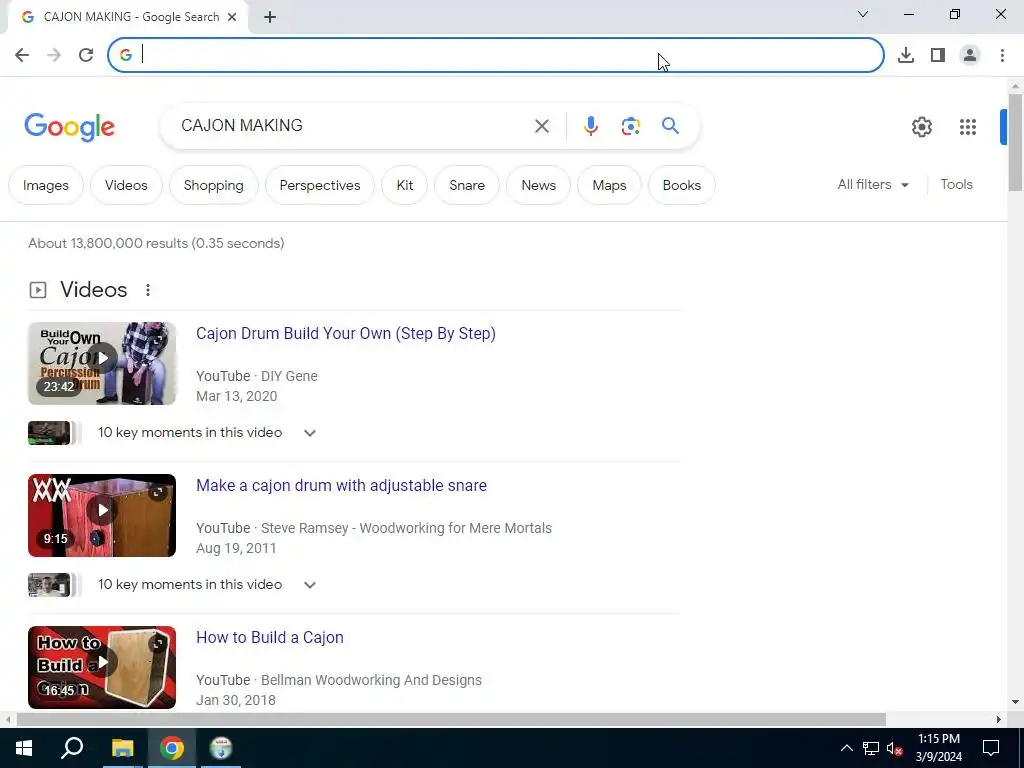Click the Google search box text
Viewport: 1024px width, 768px height.
point(242,125)
